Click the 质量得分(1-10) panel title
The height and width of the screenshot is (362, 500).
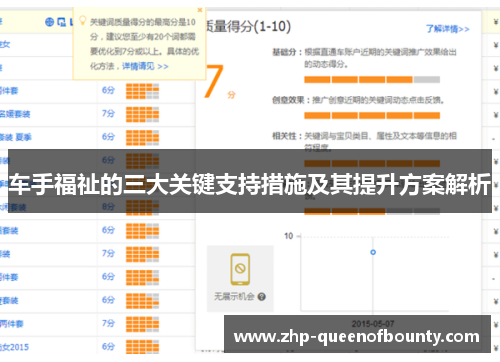point(247,26)
